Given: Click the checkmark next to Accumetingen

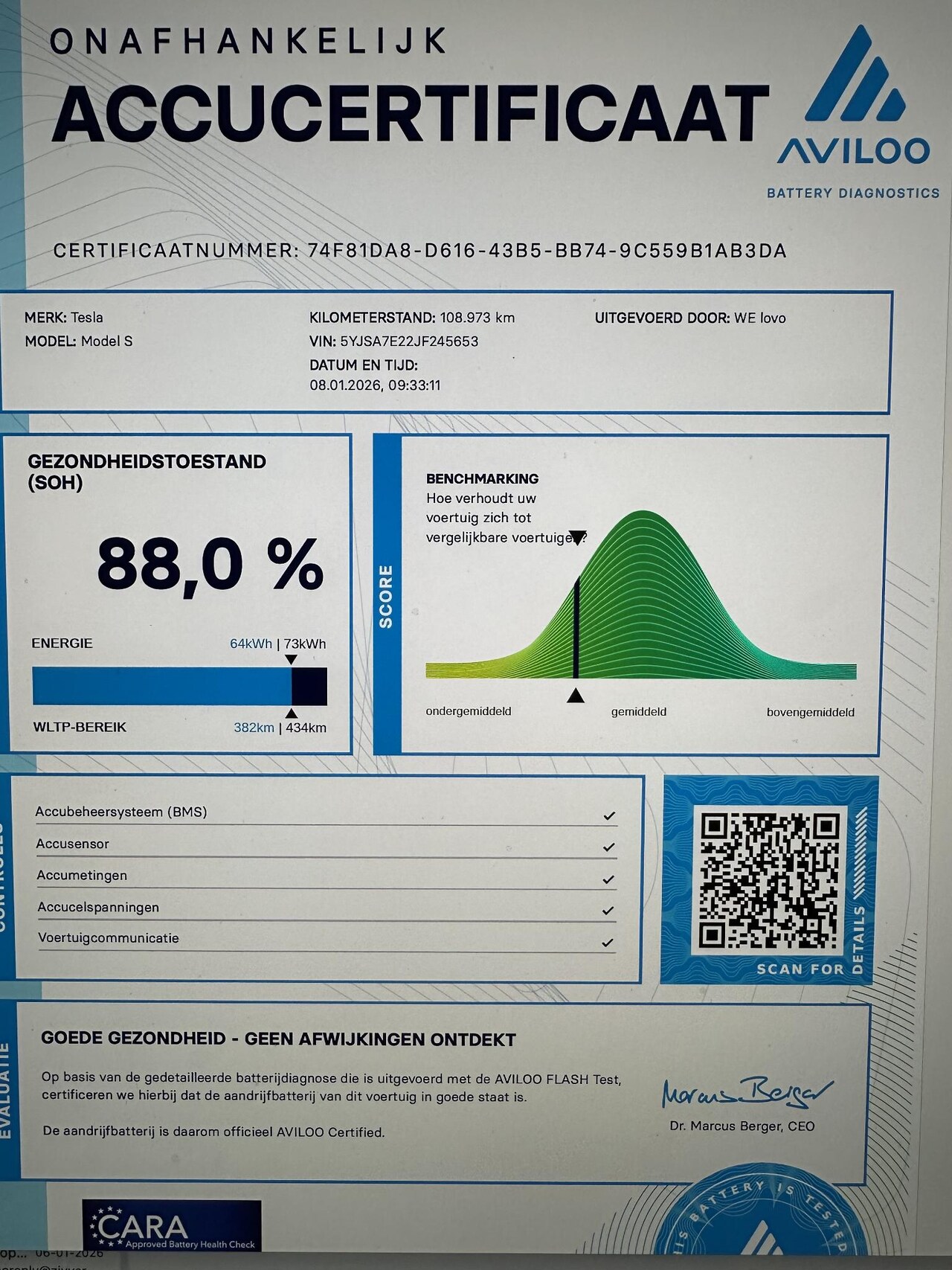Looking at the screenshot, I should (x=608, y=879).
